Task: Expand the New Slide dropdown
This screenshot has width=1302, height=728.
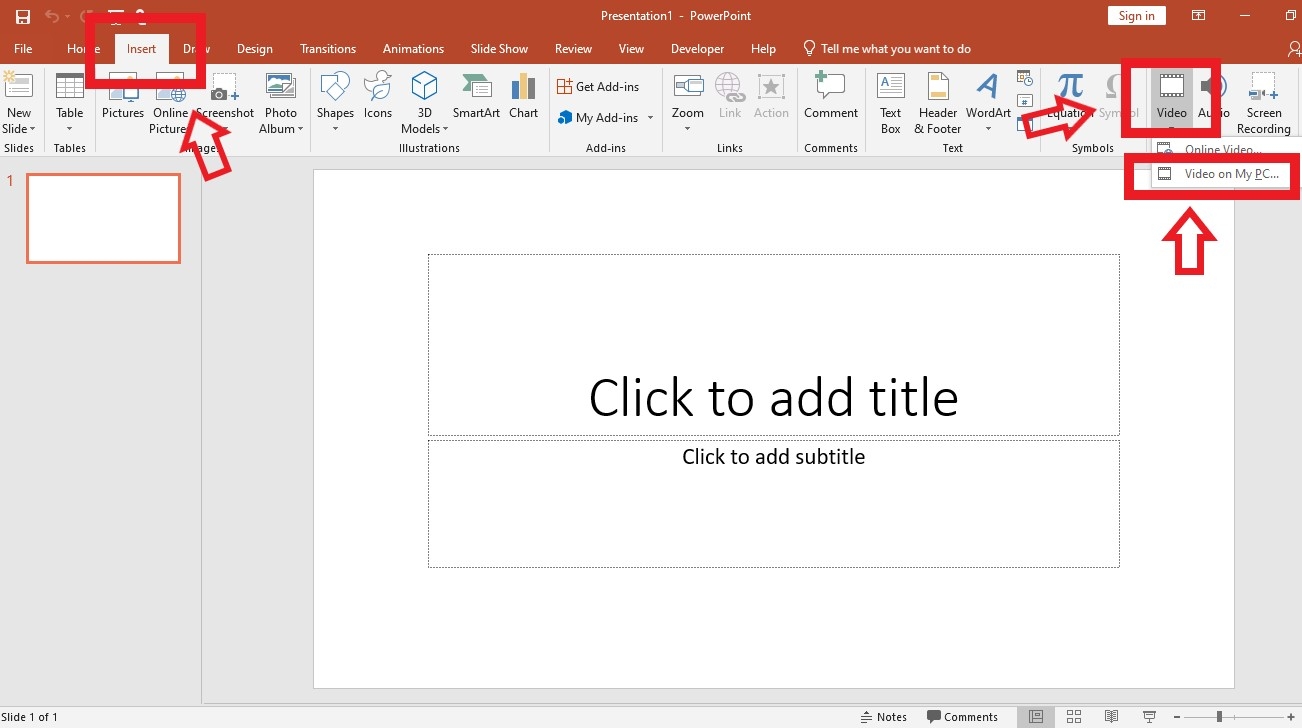Action: tap(19, 128)
